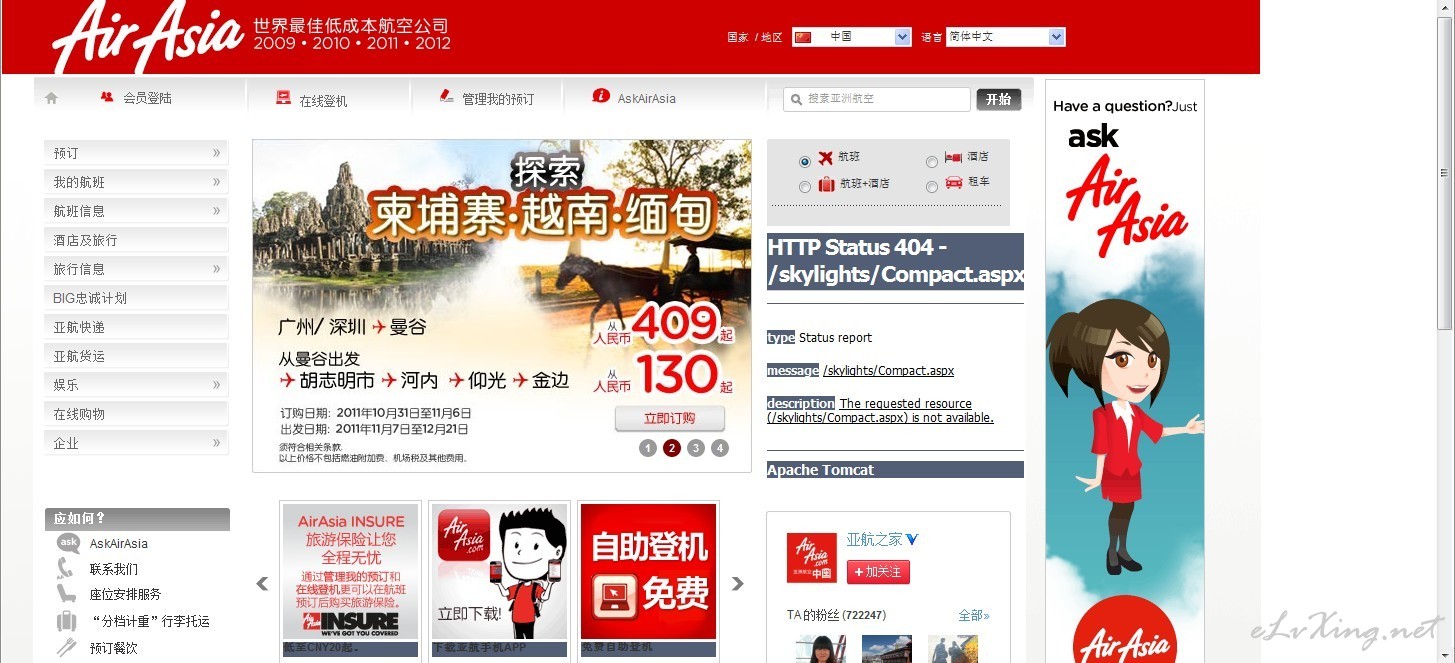1455x663 pixels.
Task: Click the scrollbar up arrow
Action: pos(1444,8)
